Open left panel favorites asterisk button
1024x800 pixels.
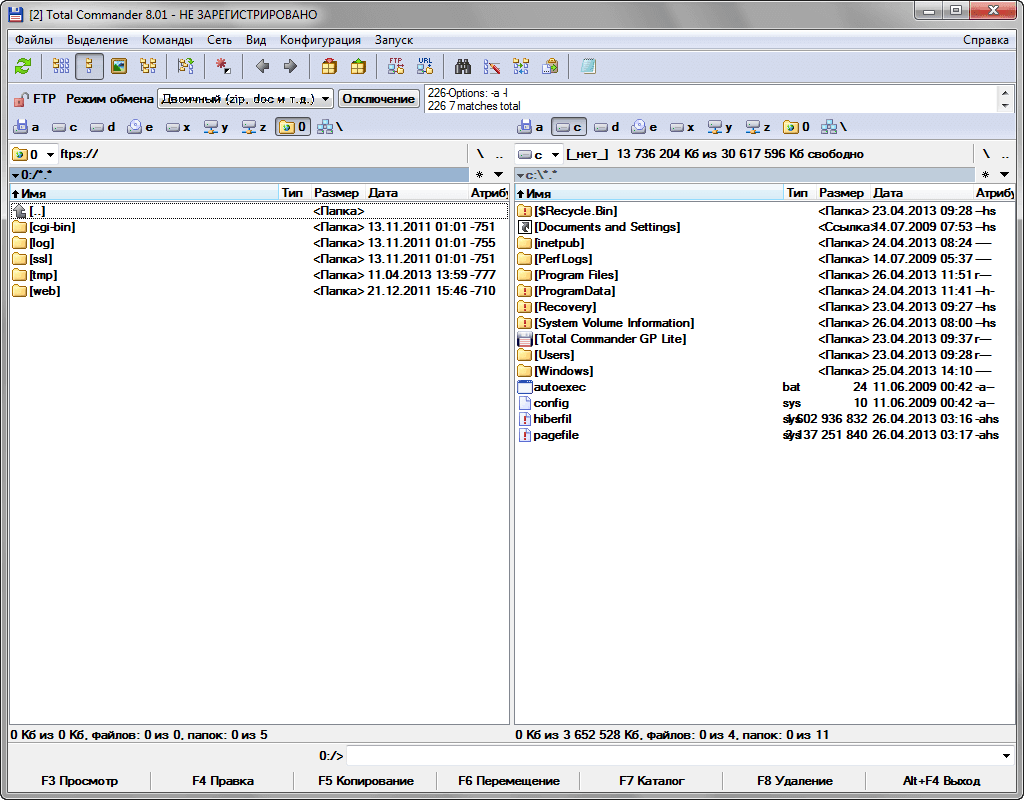(479, 174)
